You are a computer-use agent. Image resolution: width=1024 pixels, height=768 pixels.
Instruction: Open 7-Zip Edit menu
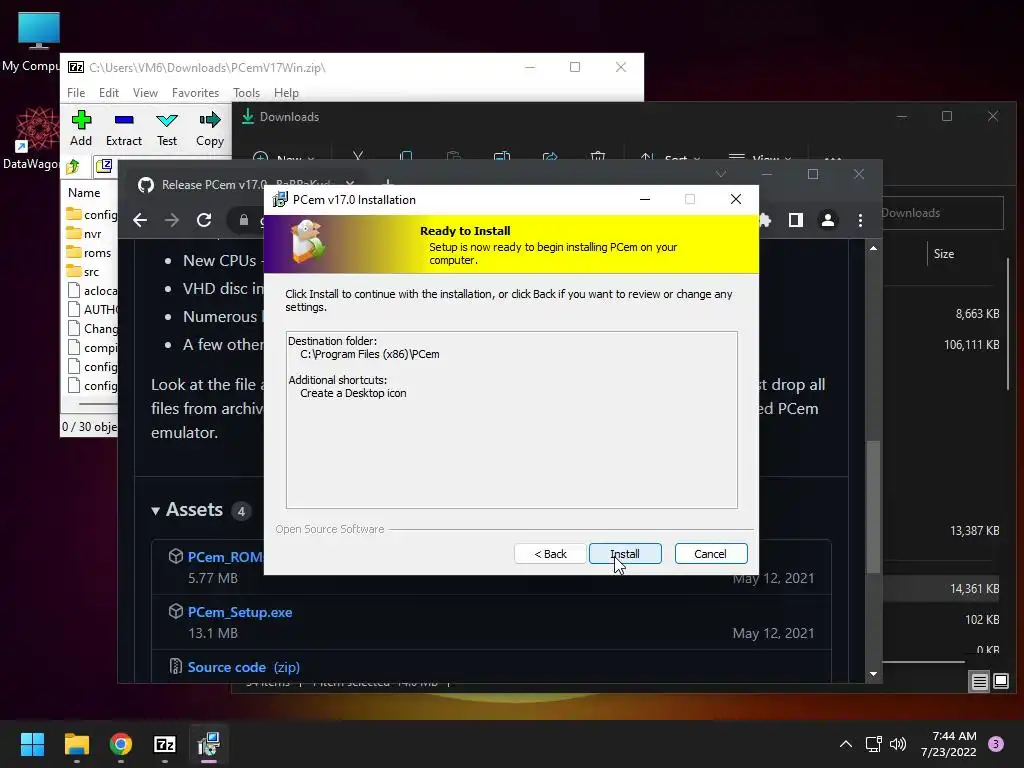pyautogui.click(x=108, y=93)
